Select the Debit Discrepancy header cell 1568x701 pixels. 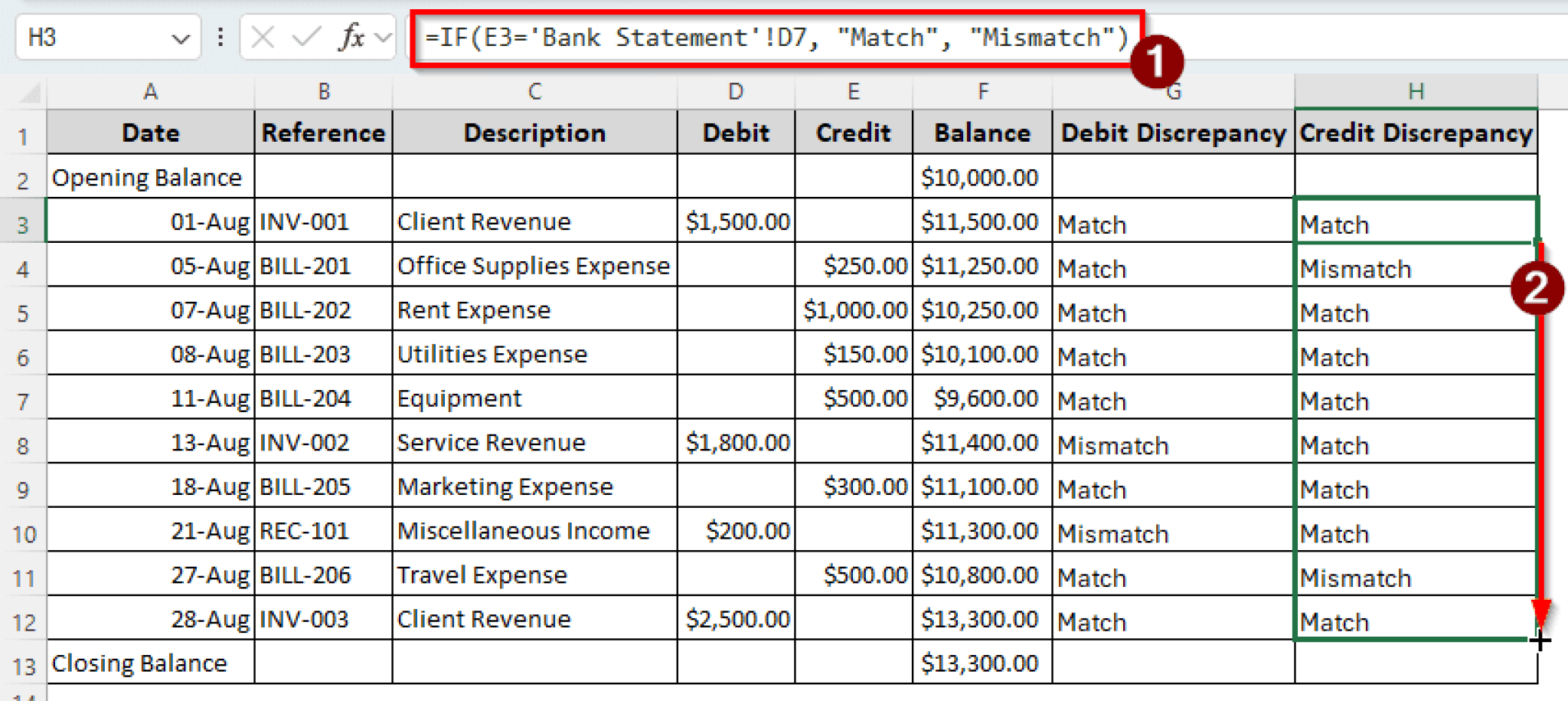pos(1173,133)
